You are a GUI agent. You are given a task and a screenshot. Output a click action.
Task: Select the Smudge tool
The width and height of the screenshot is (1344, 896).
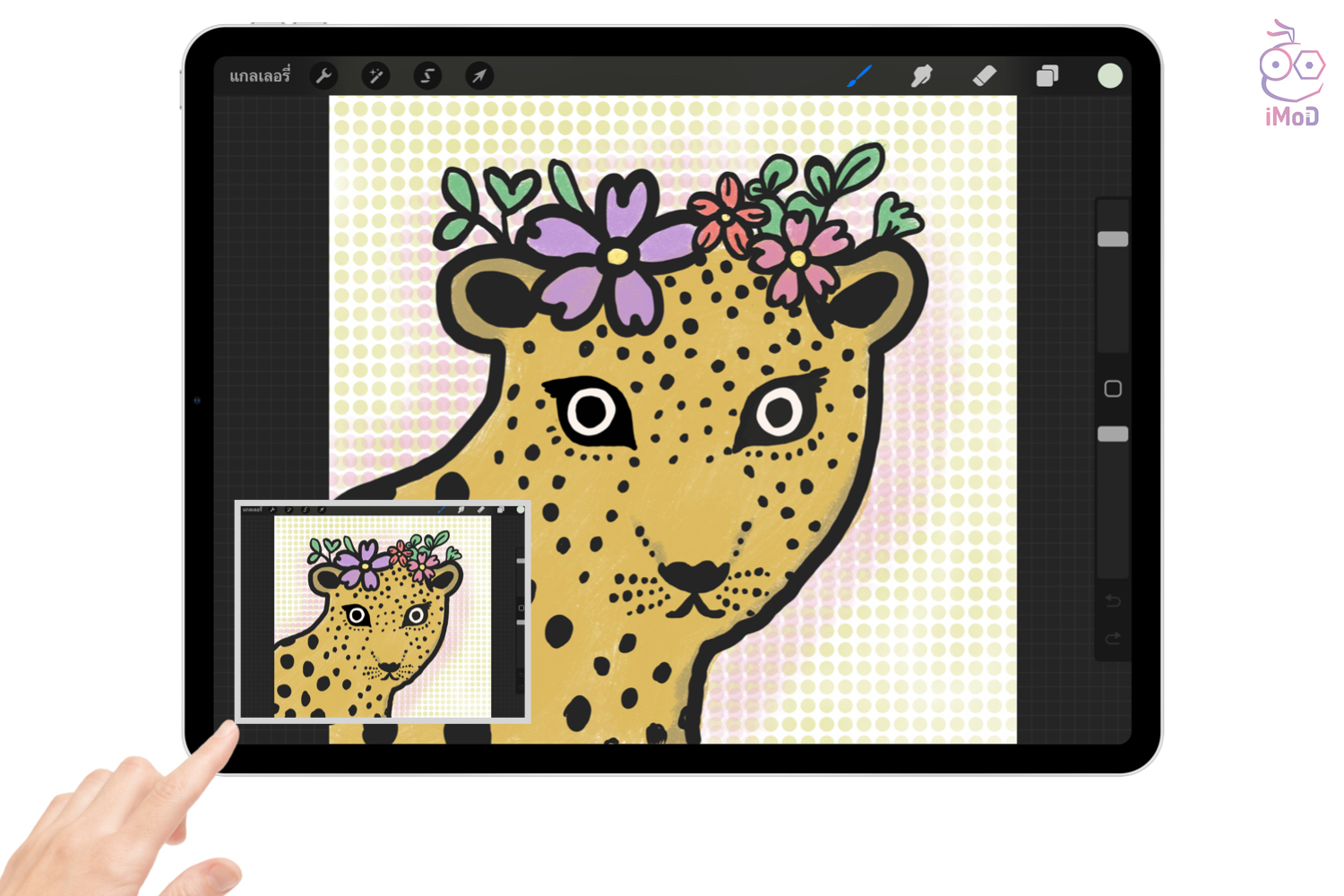(921, 76)
